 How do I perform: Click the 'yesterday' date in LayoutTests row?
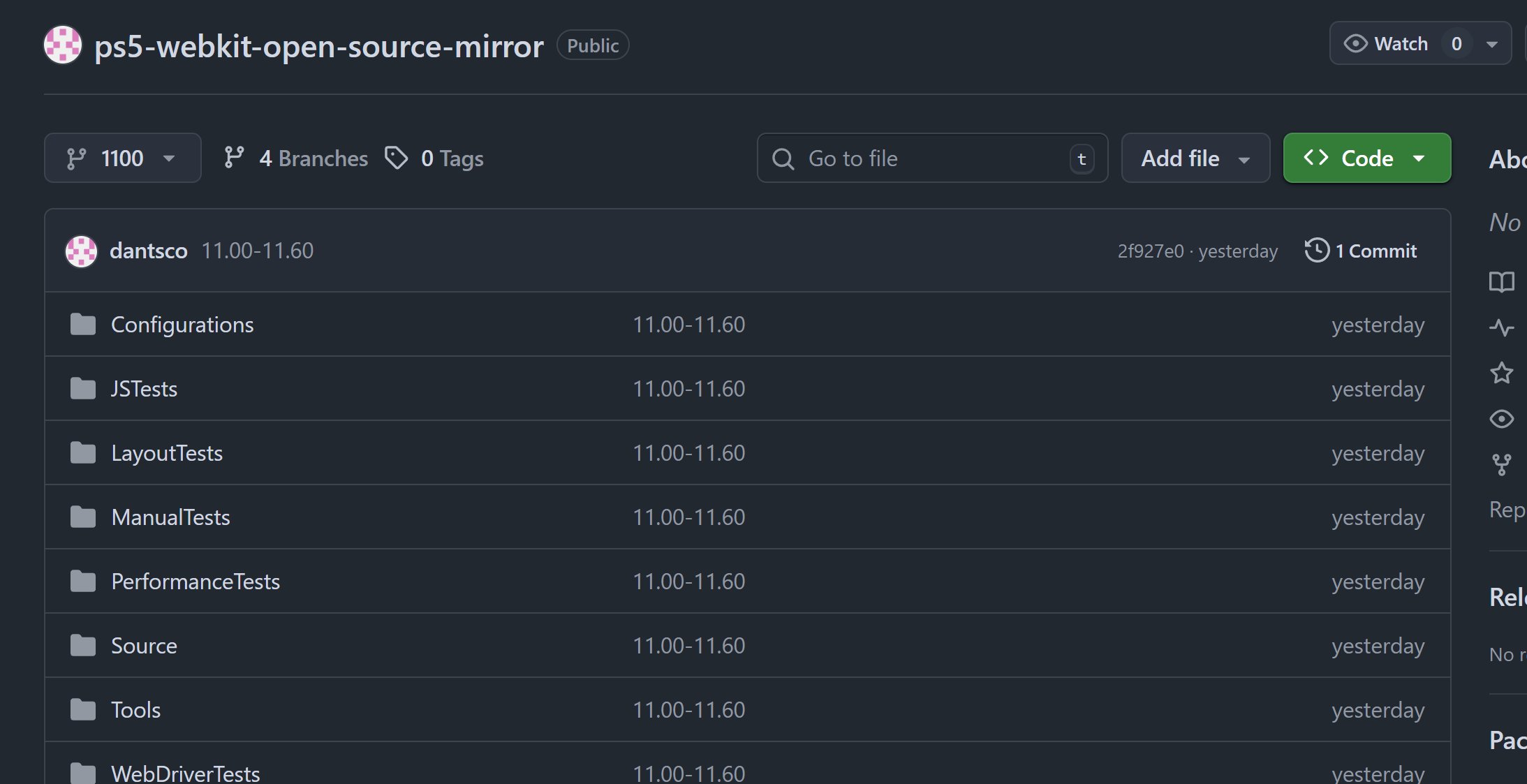(1378, 454)
